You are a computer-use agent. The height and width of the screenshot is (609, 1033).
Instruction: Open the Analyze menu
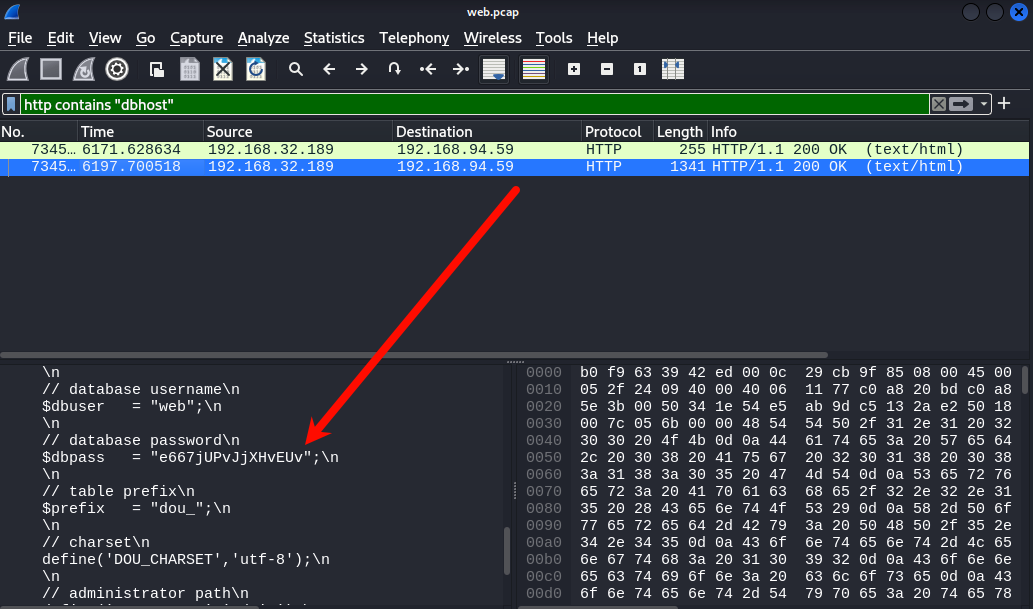[x=263, y=38]
